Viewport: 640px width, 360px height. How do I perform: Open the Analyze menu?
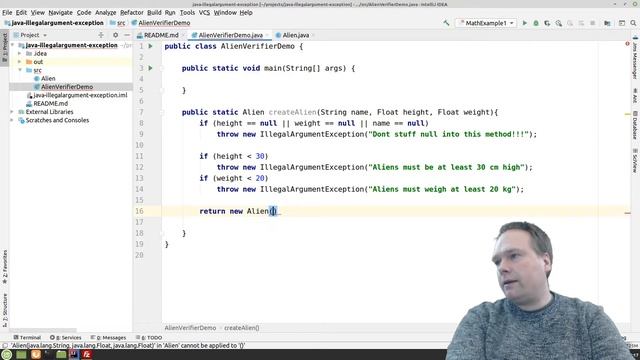pyautogui.click(x=105, y=13)
